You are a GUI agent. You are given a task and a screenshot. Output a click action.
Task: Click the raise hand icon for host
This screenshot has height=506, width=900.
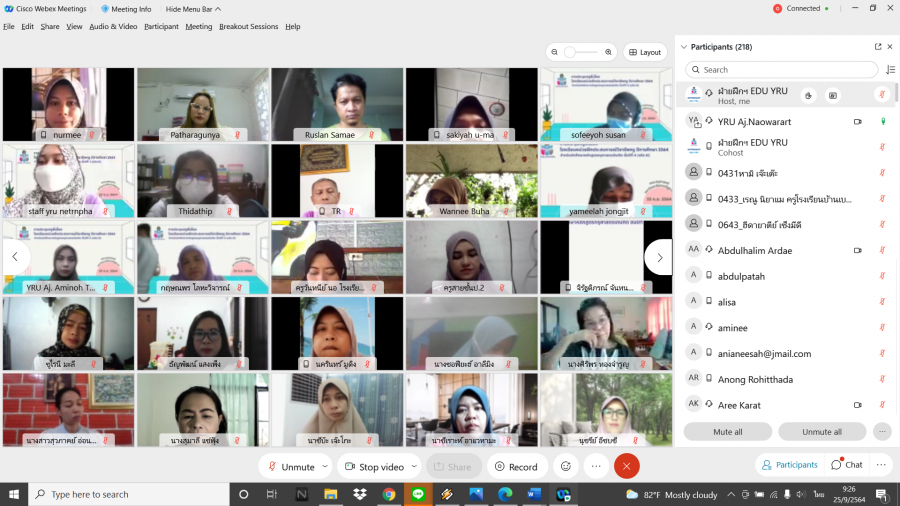[x=808, y=95]
